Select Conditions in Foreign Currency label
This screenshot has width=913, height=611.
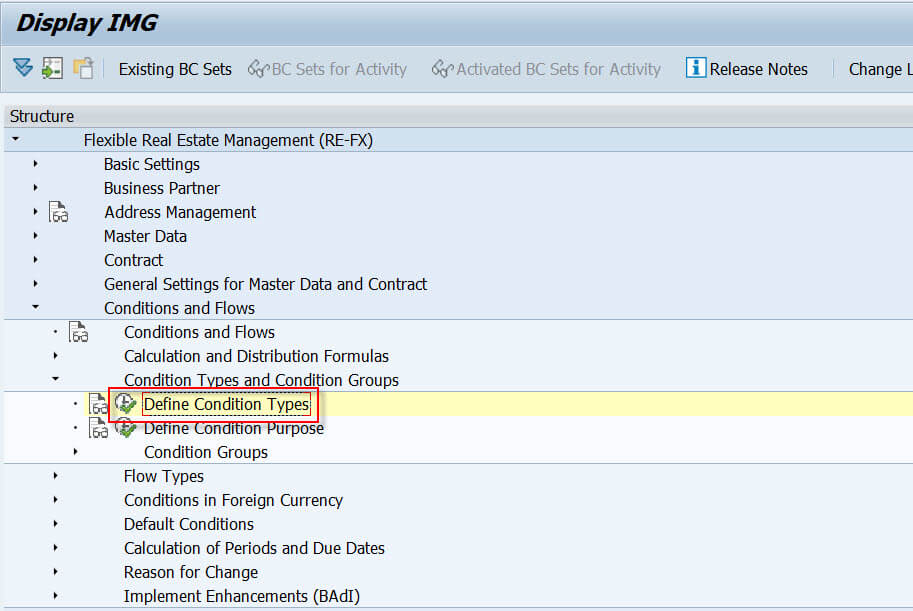click(233, 500)
